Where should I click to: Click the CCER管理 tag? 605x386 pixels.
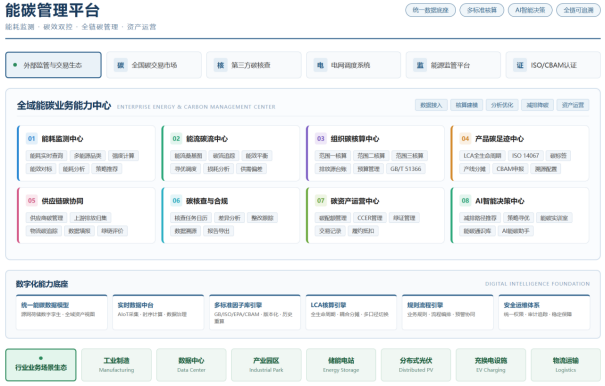[x=370, y=218]
